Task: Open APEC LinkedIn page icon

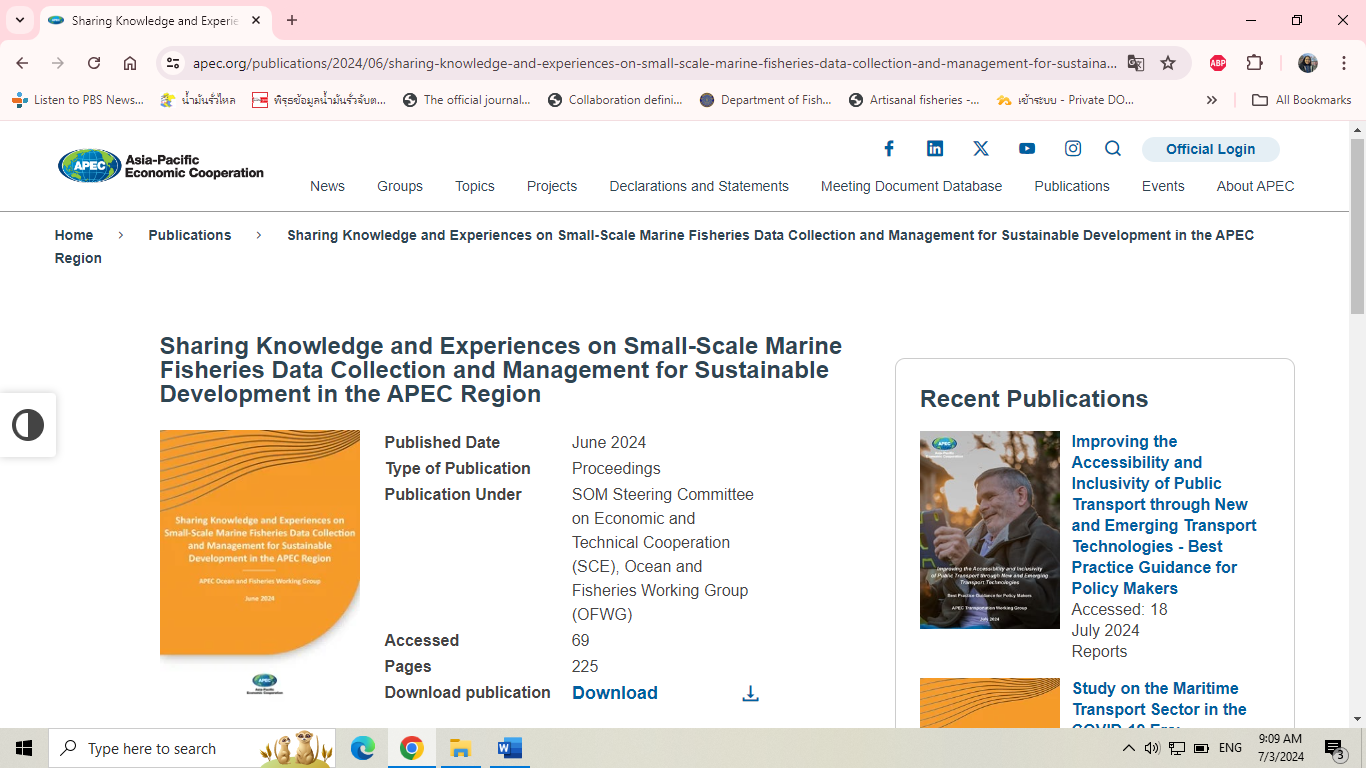Action: [x=935, y=149]
